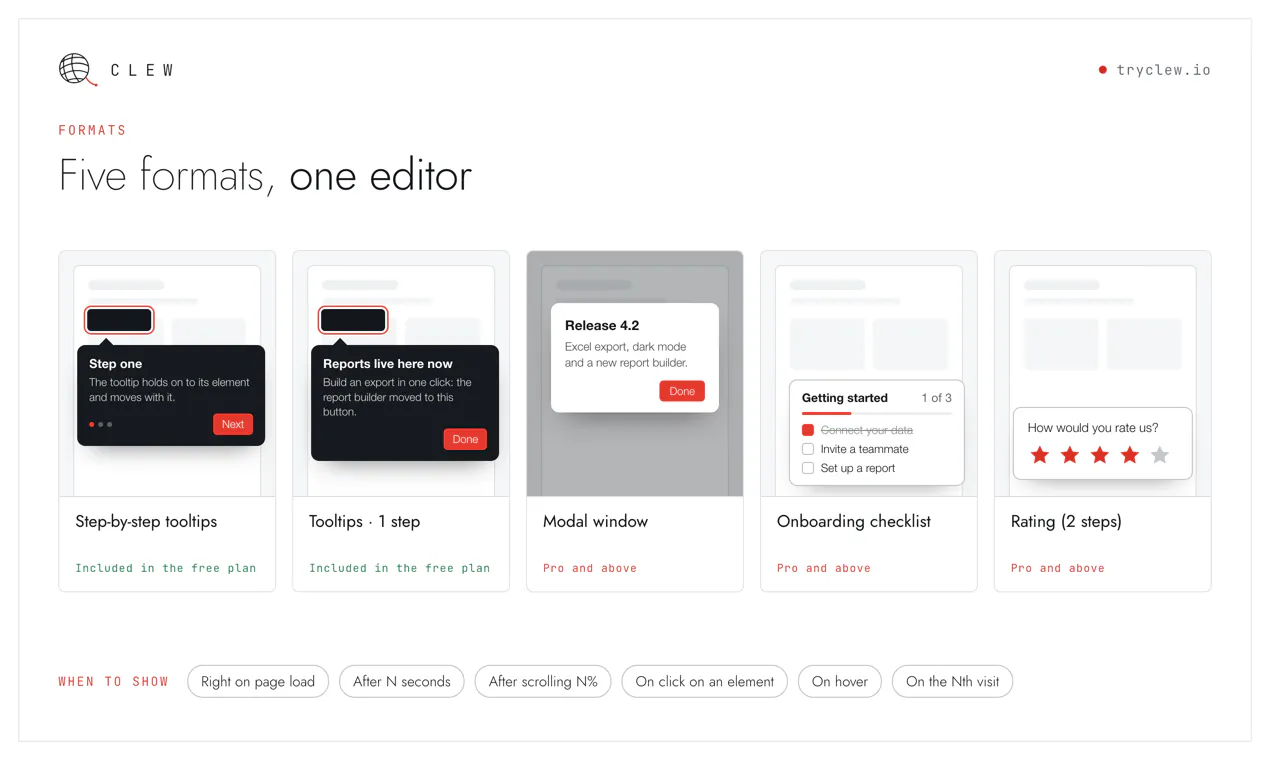Screen dimensions: 1270x760
Task: Click the Five formats, one editor headline
Action: tap(265, 175)
